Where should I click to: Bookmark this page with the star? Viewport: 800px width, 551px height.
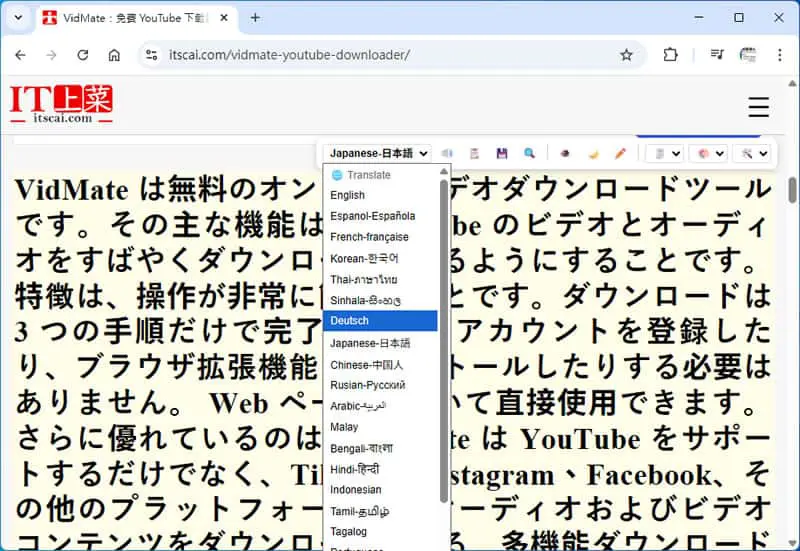tap(626, 55)
